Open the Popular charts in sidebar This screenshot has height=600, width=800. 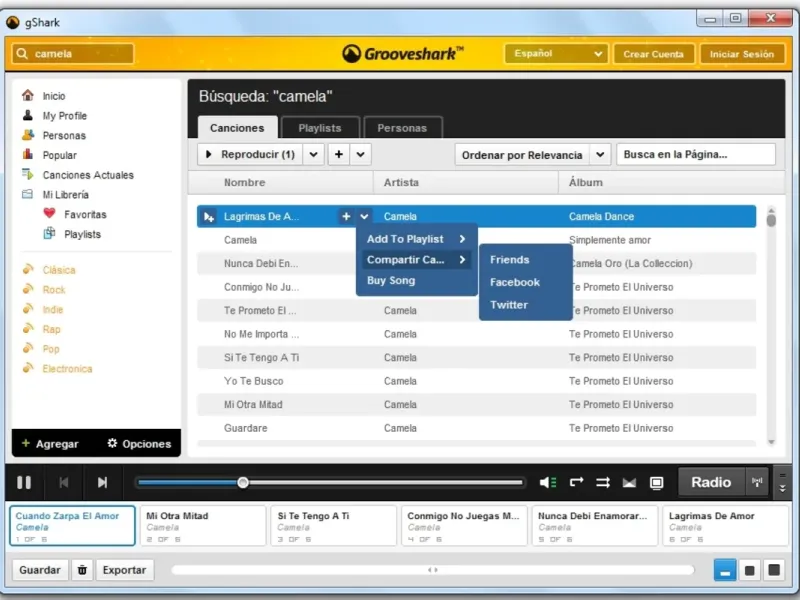(59, 155)
